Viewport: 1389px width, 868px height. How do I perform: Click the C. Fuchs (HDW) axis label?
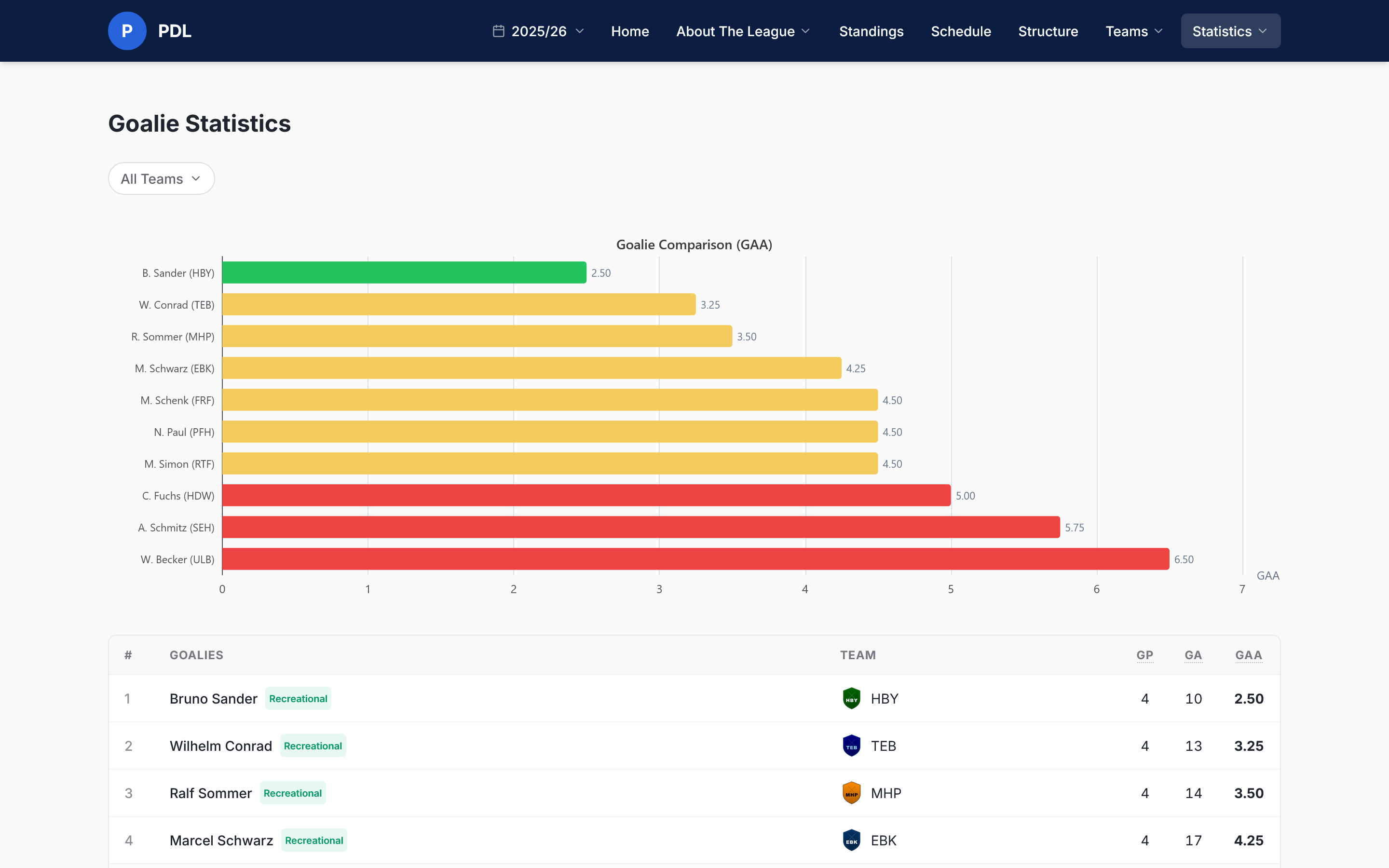(x=178, y=495)
